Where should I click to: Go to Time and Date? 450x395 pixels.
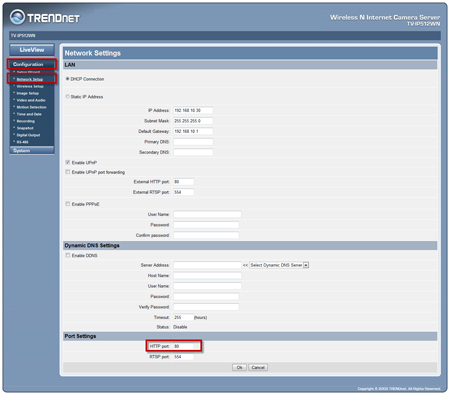coord(29,114)
